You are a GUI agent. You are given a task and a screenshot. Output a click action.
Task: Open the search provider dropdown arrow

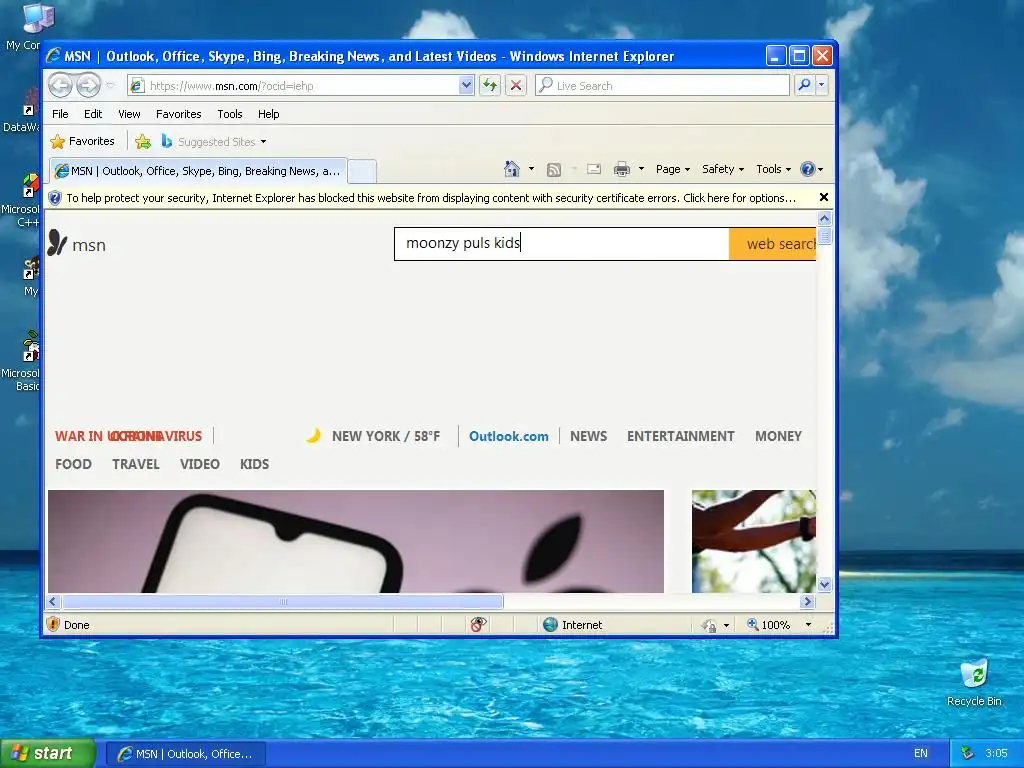pyautogui.click(x=822, y=85)
